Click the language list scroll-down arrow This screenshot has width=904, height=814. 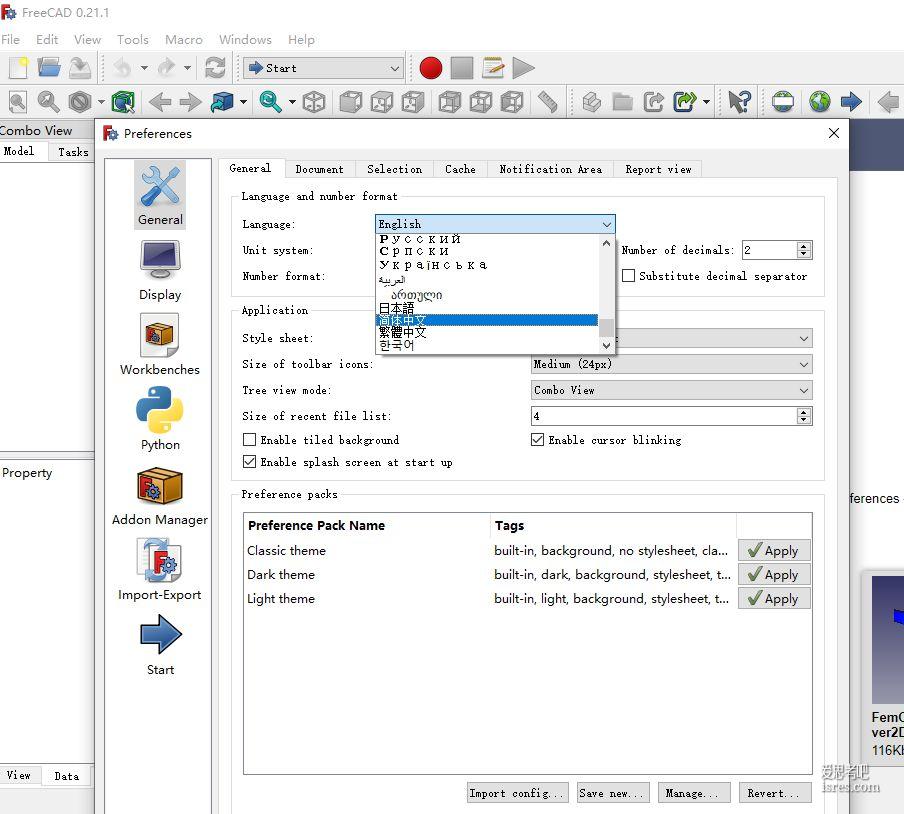coord(606,345)
